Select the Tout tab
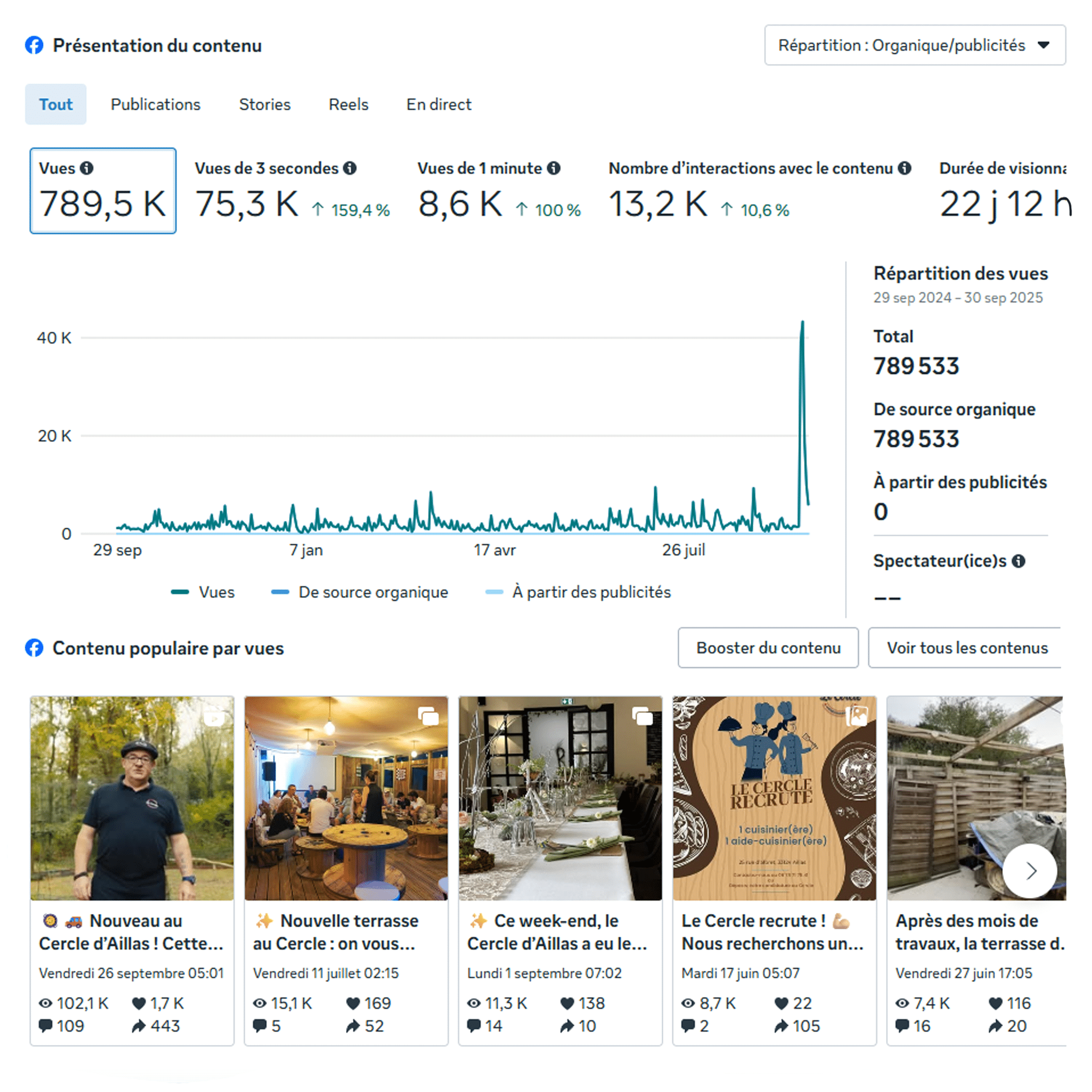The height and width of the screenshot is (1092, 1092). (56, 105)
